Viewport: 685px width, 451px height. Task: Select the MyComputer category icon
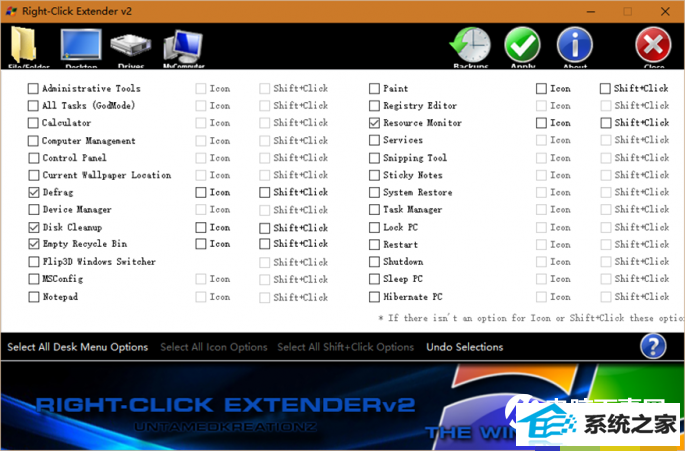tap(183, 45)
